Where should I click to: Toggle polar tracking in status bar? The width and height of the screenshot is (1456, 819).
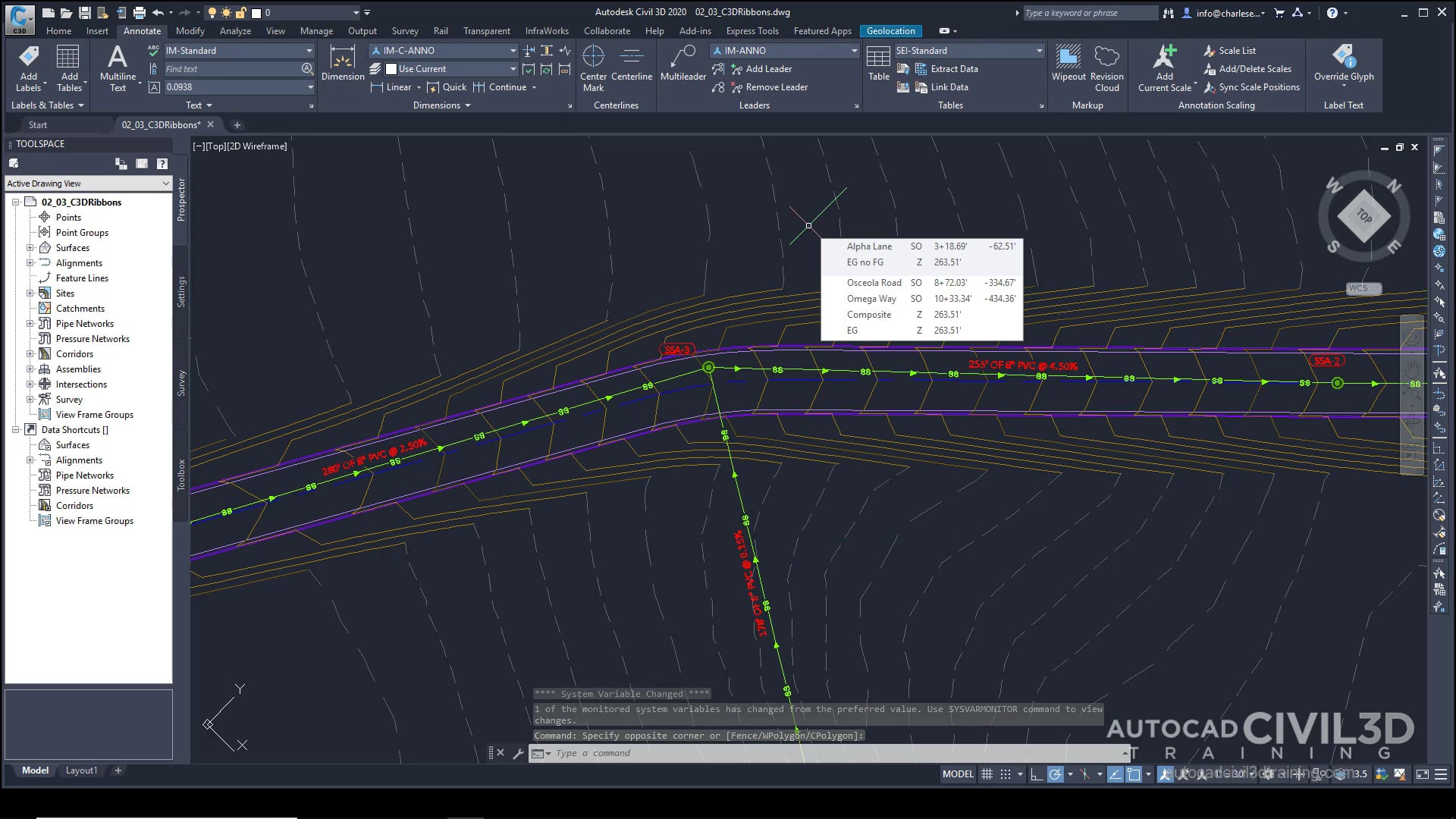click(1055, 774)
